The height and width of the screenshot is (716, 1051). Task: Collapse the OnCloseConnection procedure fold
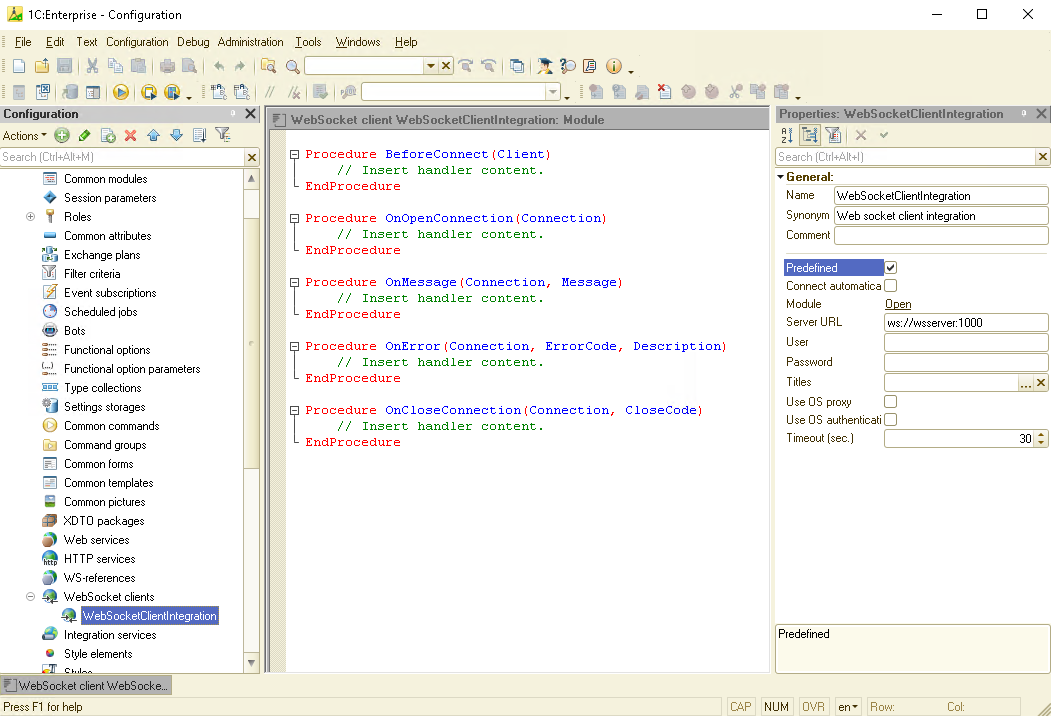[x=294, y=410]
